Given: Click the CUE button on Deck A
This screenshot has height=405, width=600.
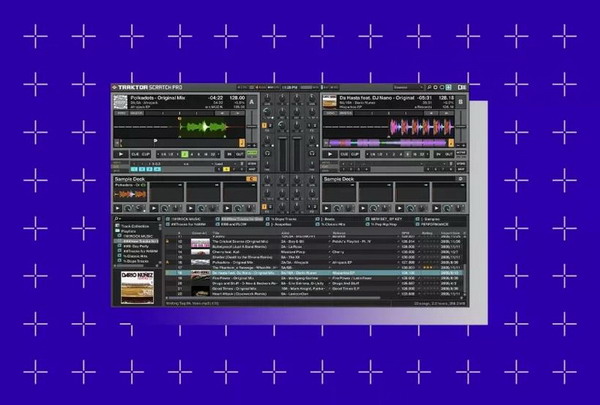Looking at the screenshot, I should coord(134,154).
